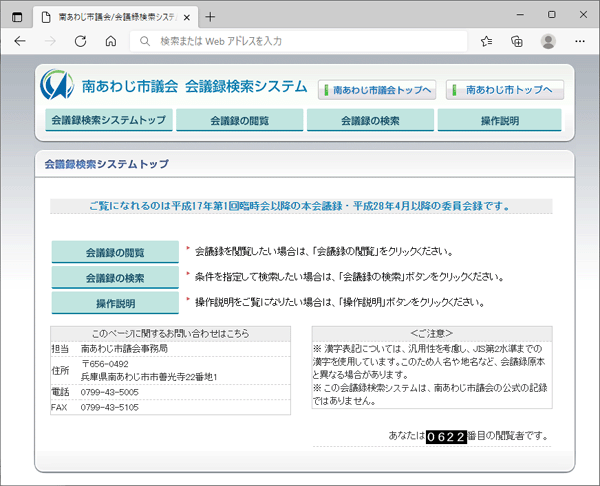Viewport: 600px width, 486px height.
Task: Maximize the browser window
Action: click(551, 15)
